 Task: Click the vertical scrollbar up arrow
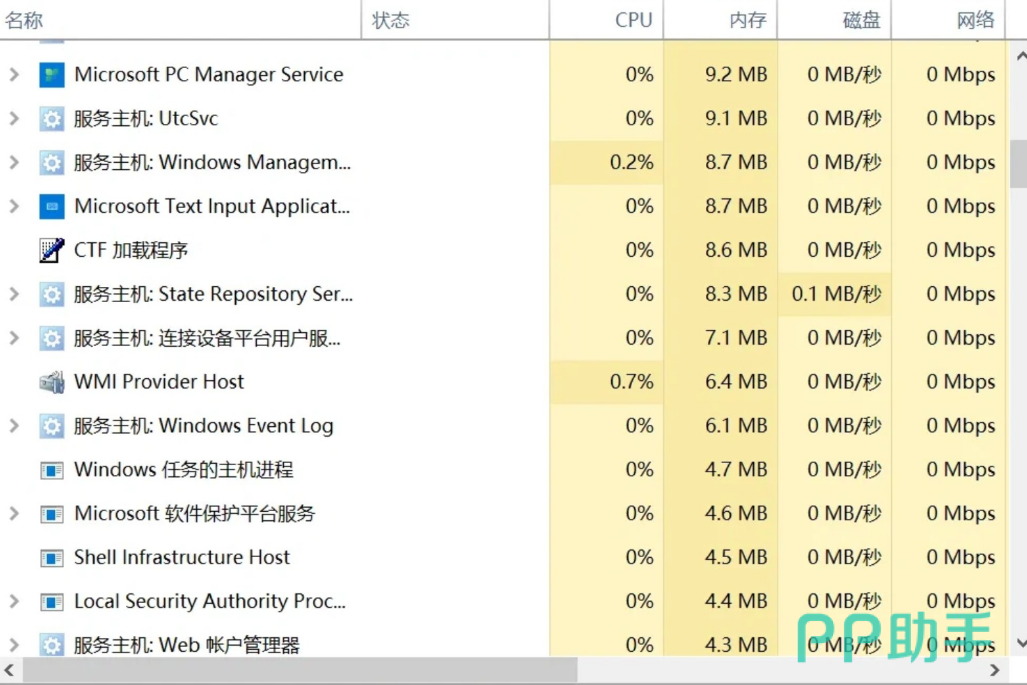1020,56
